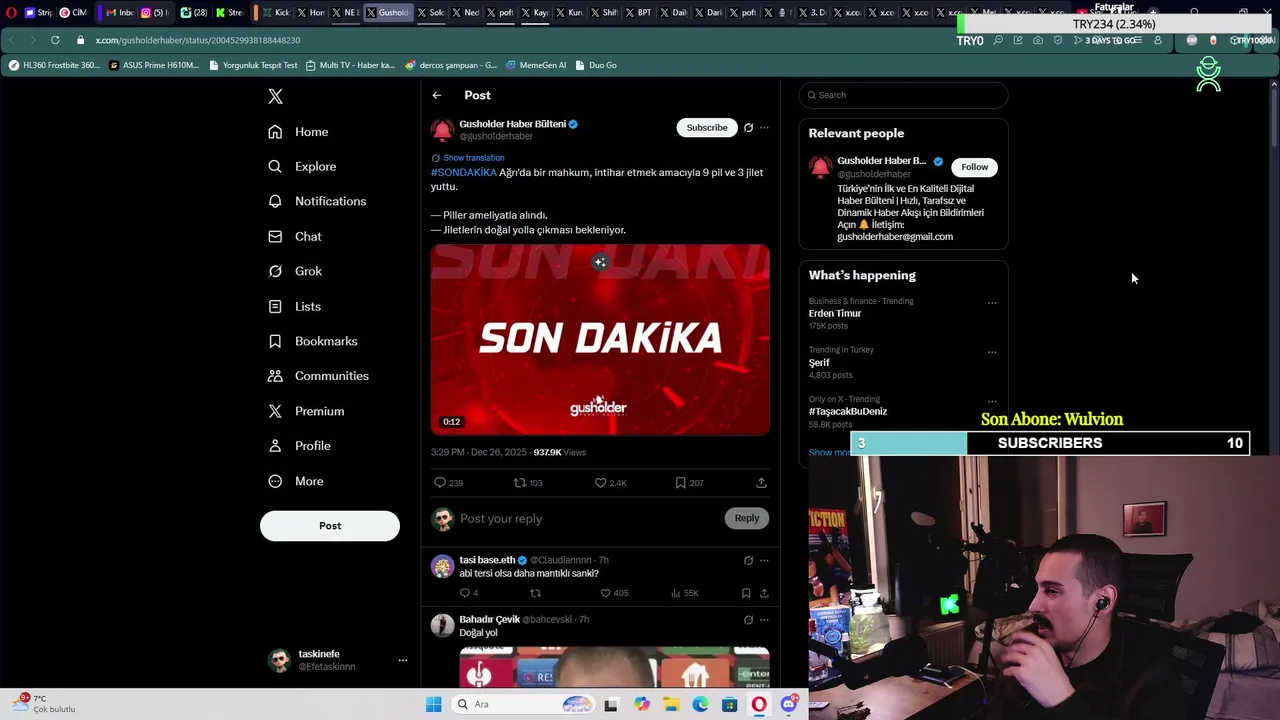Play the Son Dakika video
This screenshot has width=1280, height=720.
pyautogui.click(x=600, y=339)
